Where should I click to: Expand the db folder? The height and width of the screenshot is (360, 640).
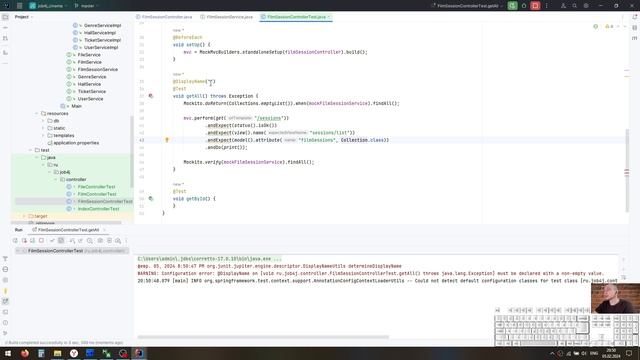point(43,121)
